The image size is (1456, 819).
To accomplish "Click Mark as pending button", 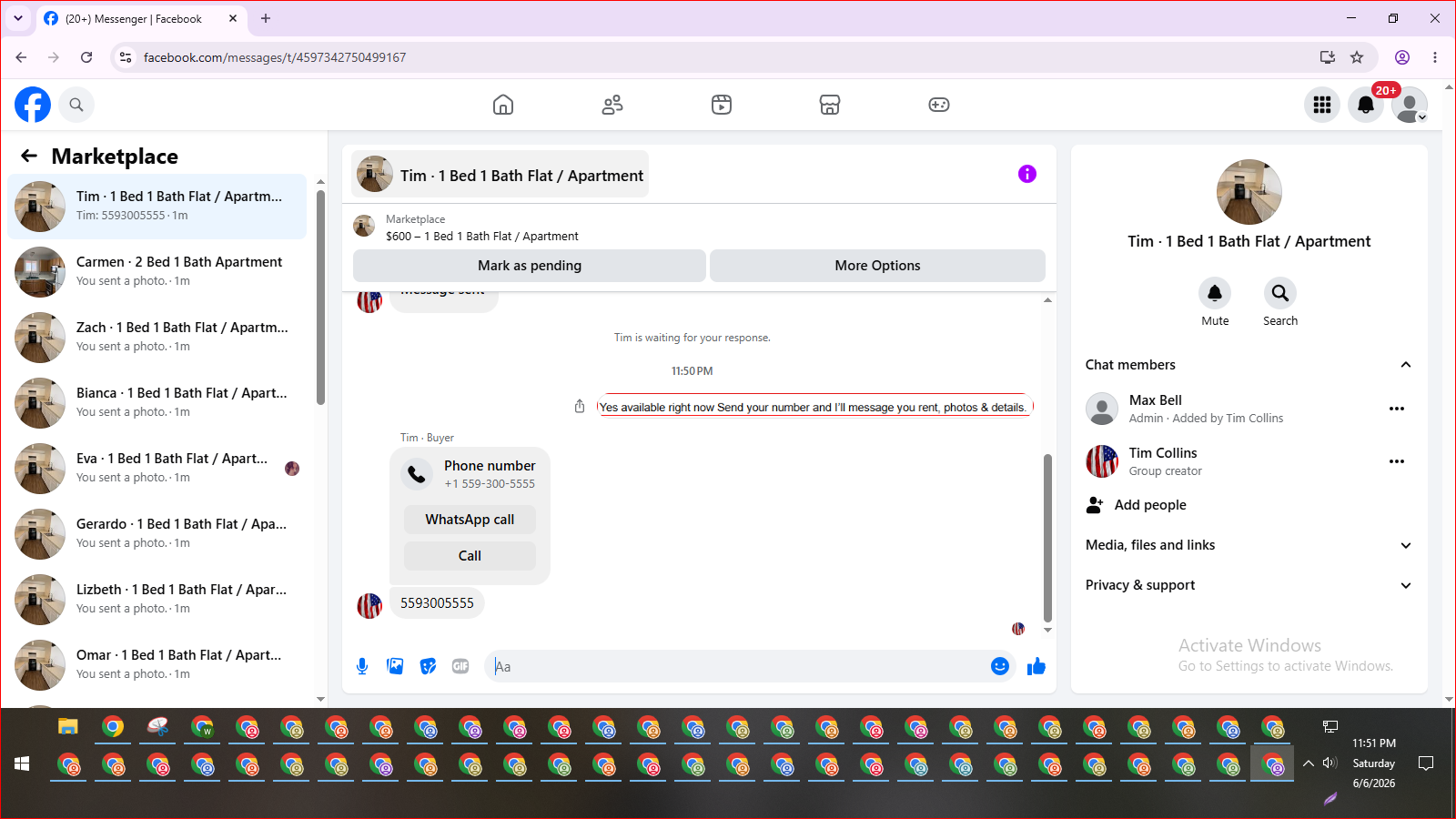I will 530,266.
